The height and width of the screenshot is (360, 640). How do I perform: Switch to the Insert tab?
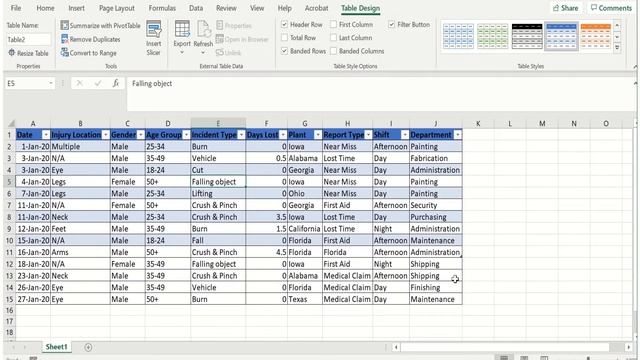pyautogui.click(x=76, y=8)
